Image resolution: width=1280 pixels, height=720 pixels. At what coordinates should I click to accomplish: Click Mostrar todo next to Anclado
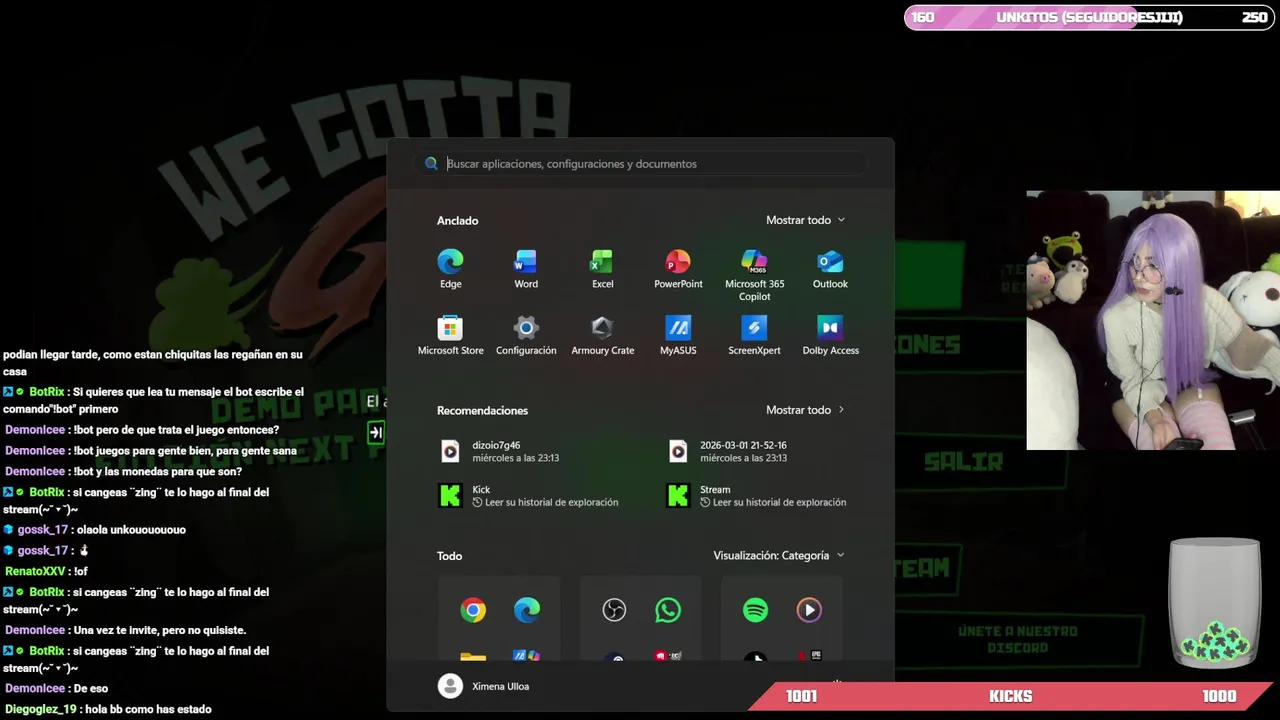coord(805,220)
